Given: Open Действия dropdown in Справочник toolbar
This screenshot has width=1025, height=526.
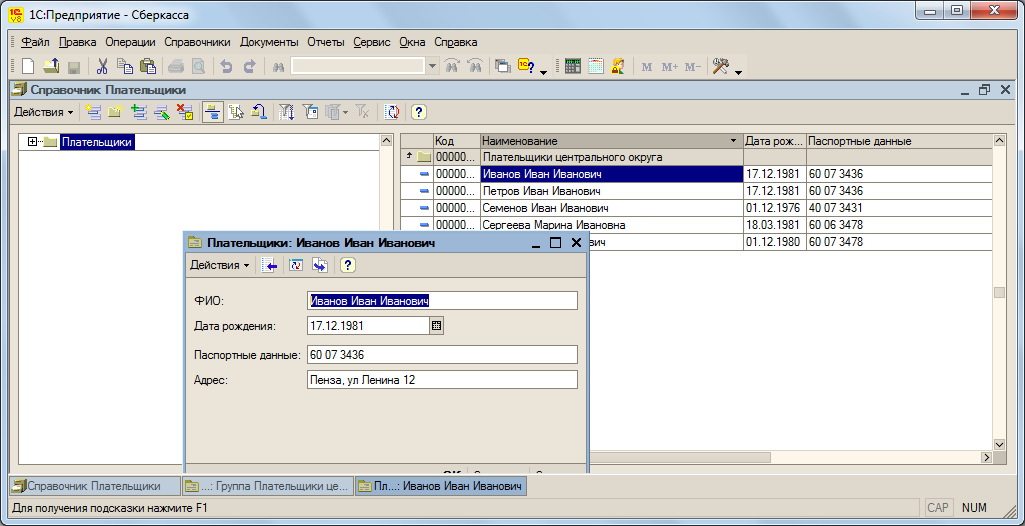Looking at the screenshot, I should pos(44,112).
